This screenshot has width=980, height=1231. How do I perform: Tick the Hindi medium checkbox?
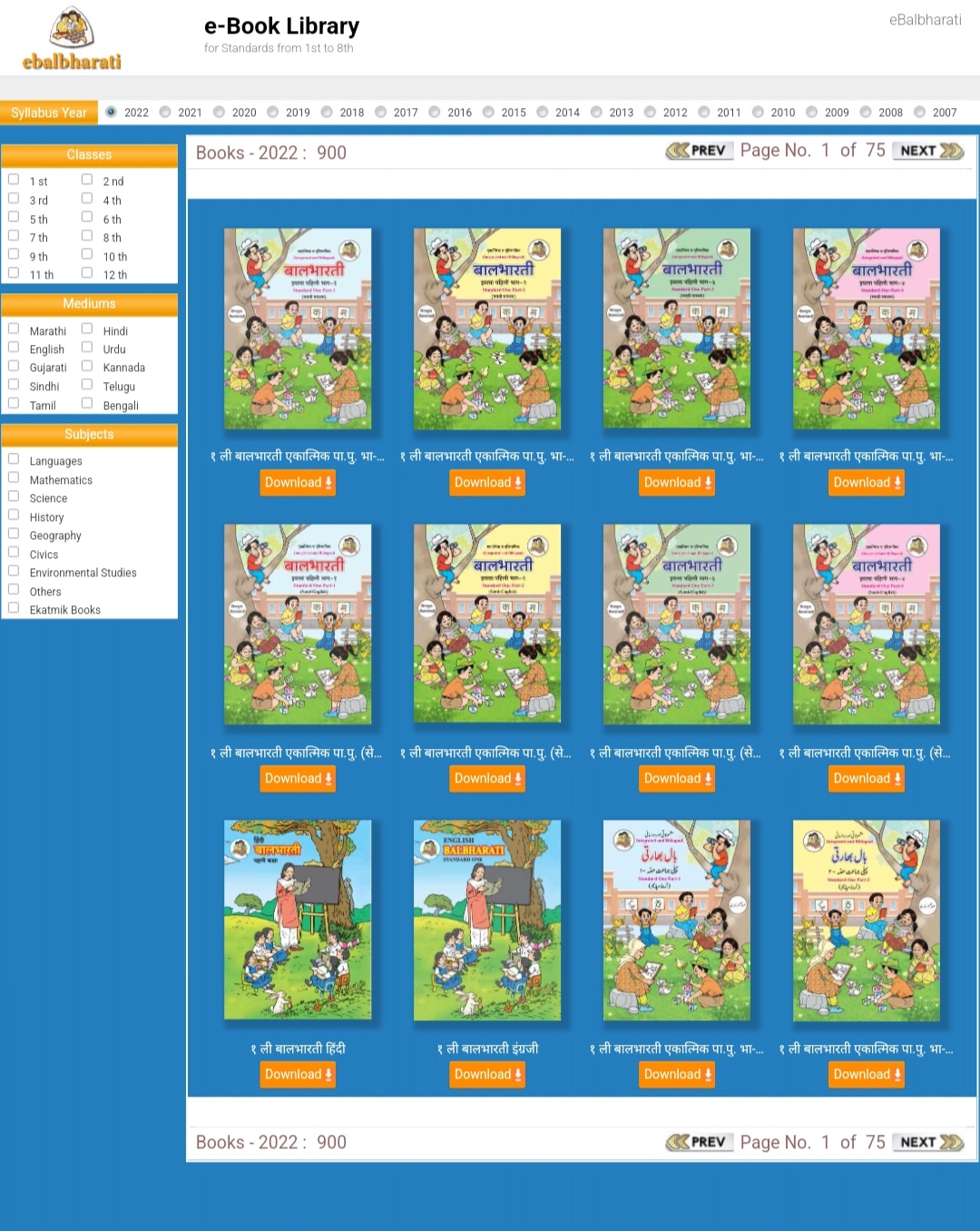pos(87,329)
